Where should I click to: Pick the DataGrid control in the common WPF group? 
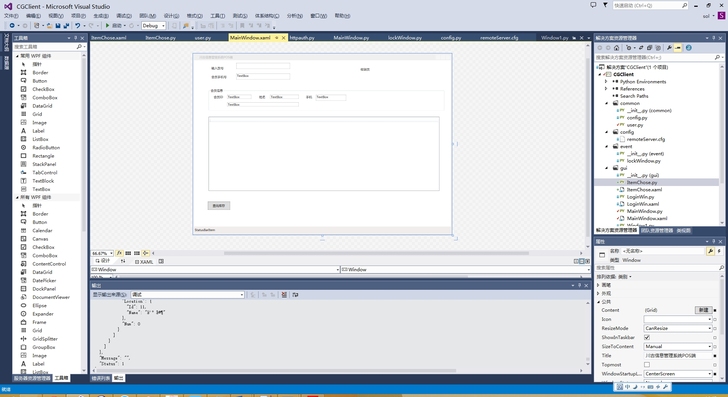(x=42, y=106)
